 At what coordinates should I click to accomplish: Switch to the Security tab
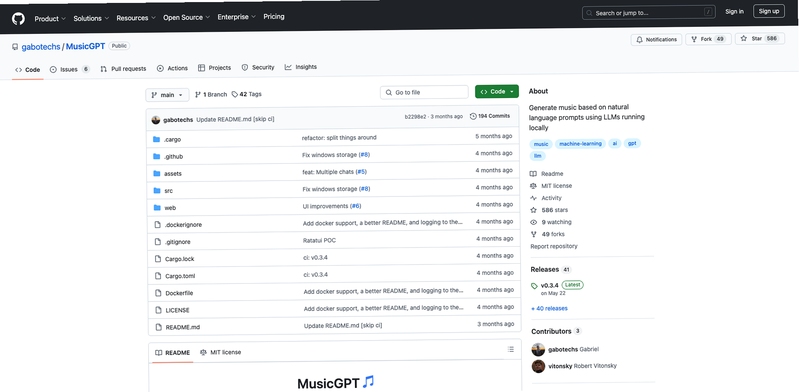(258, 67)
